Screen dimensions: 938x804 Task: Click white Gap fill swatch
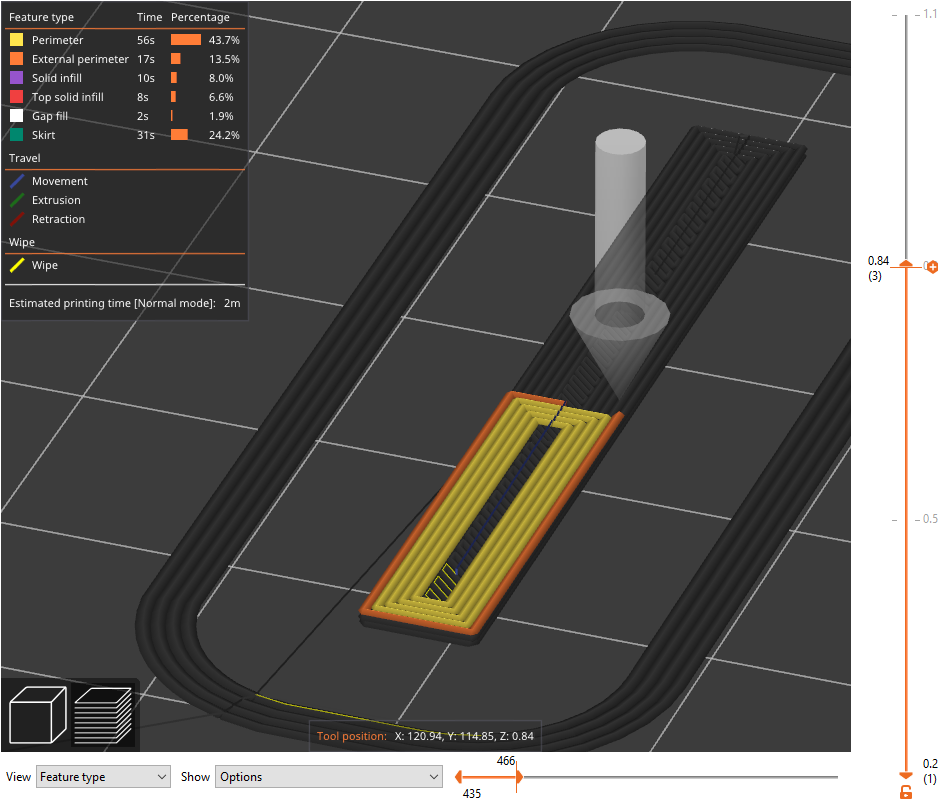17,116
